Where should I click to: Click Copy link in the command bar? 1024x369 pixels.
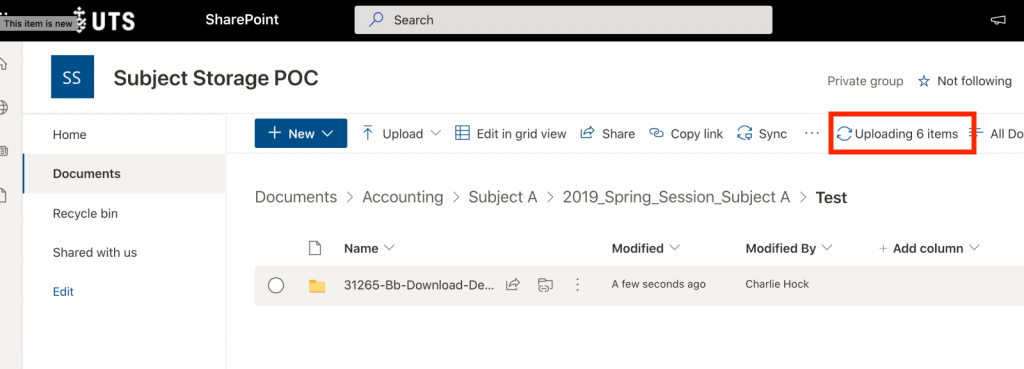point(686,133)
